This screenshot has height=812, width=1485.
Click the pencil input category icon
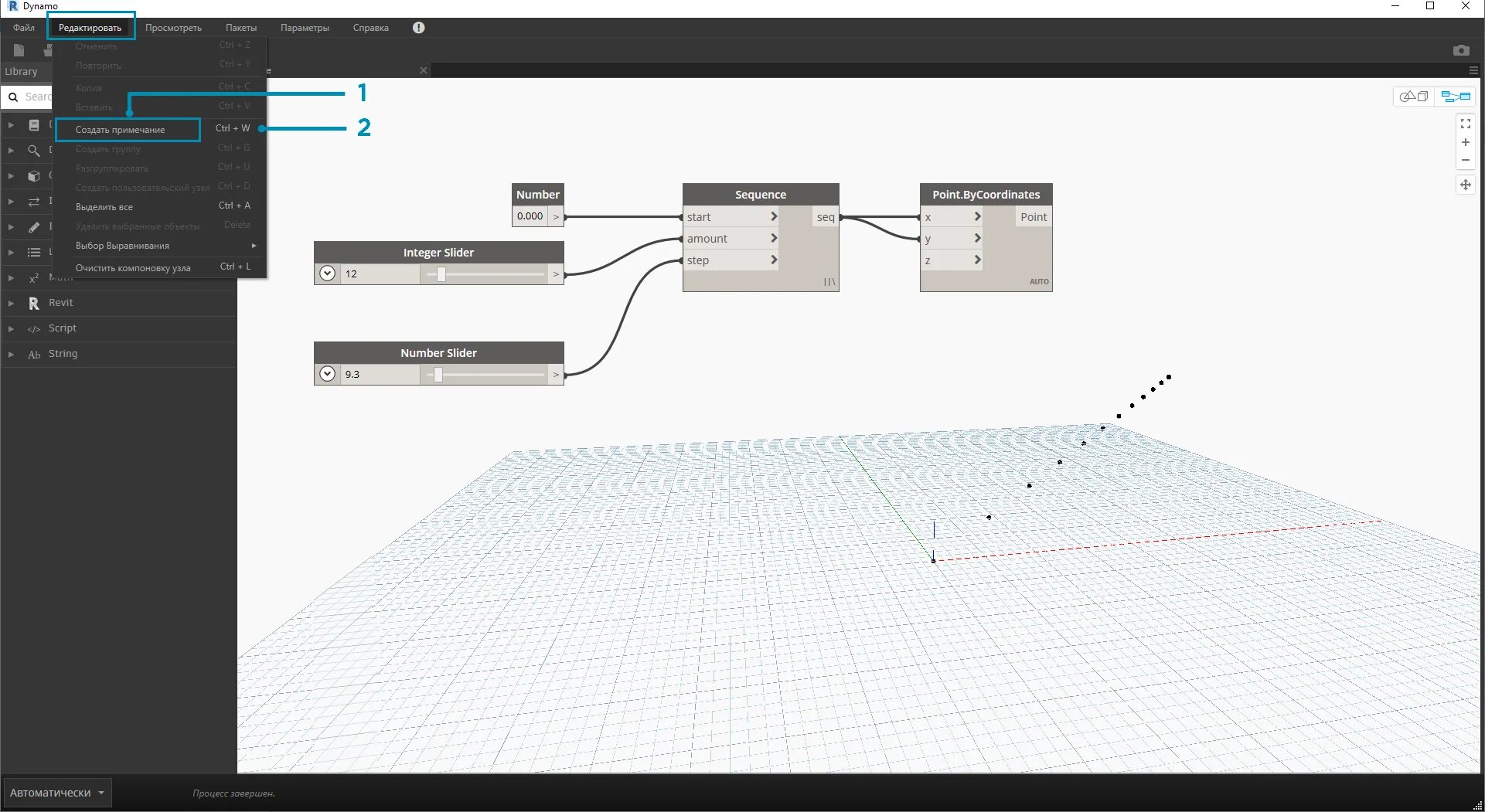pyautogui.click(x=34, y=227)
